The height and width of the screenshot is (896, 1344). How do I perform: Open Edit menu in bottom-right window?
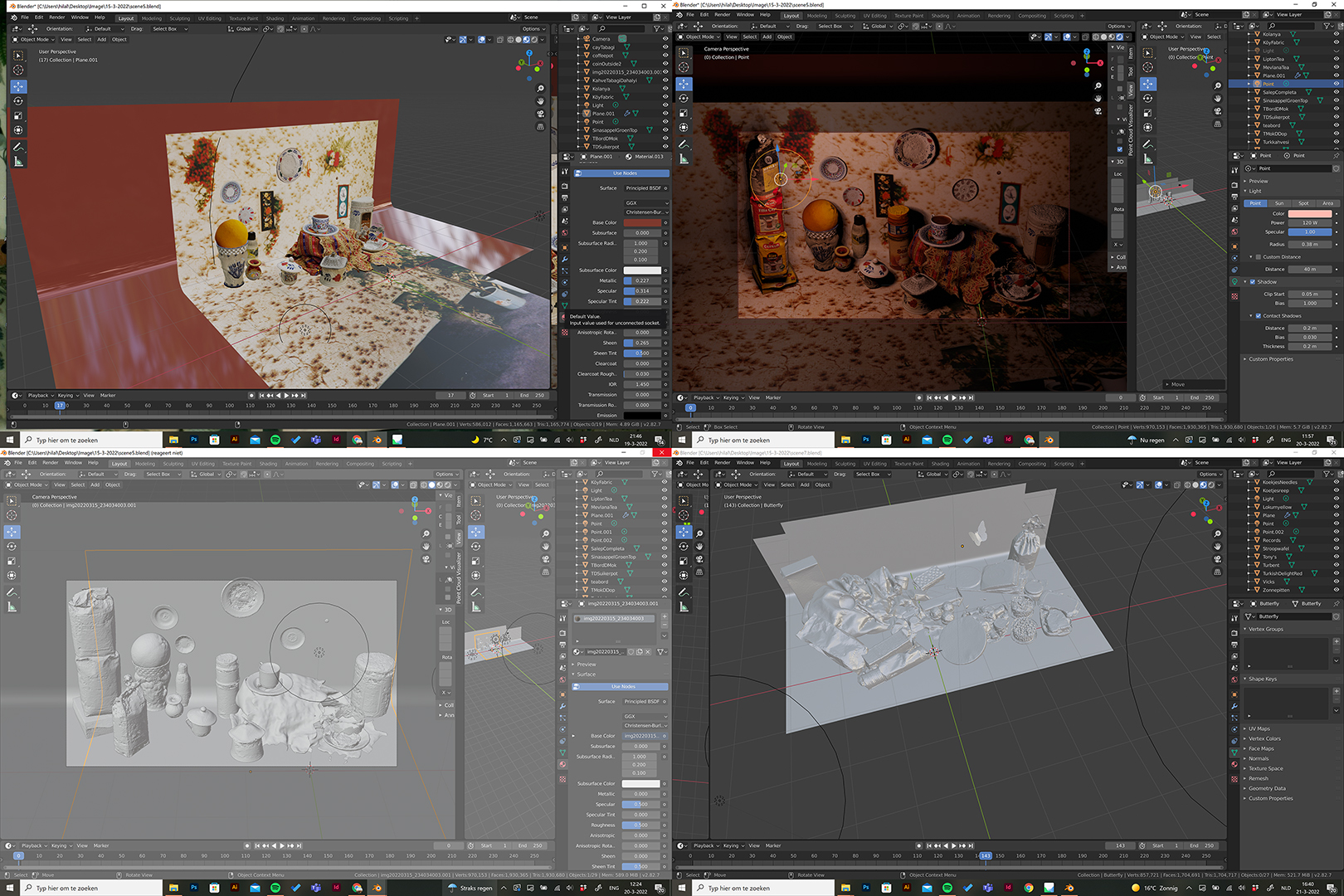click(704, 463)
